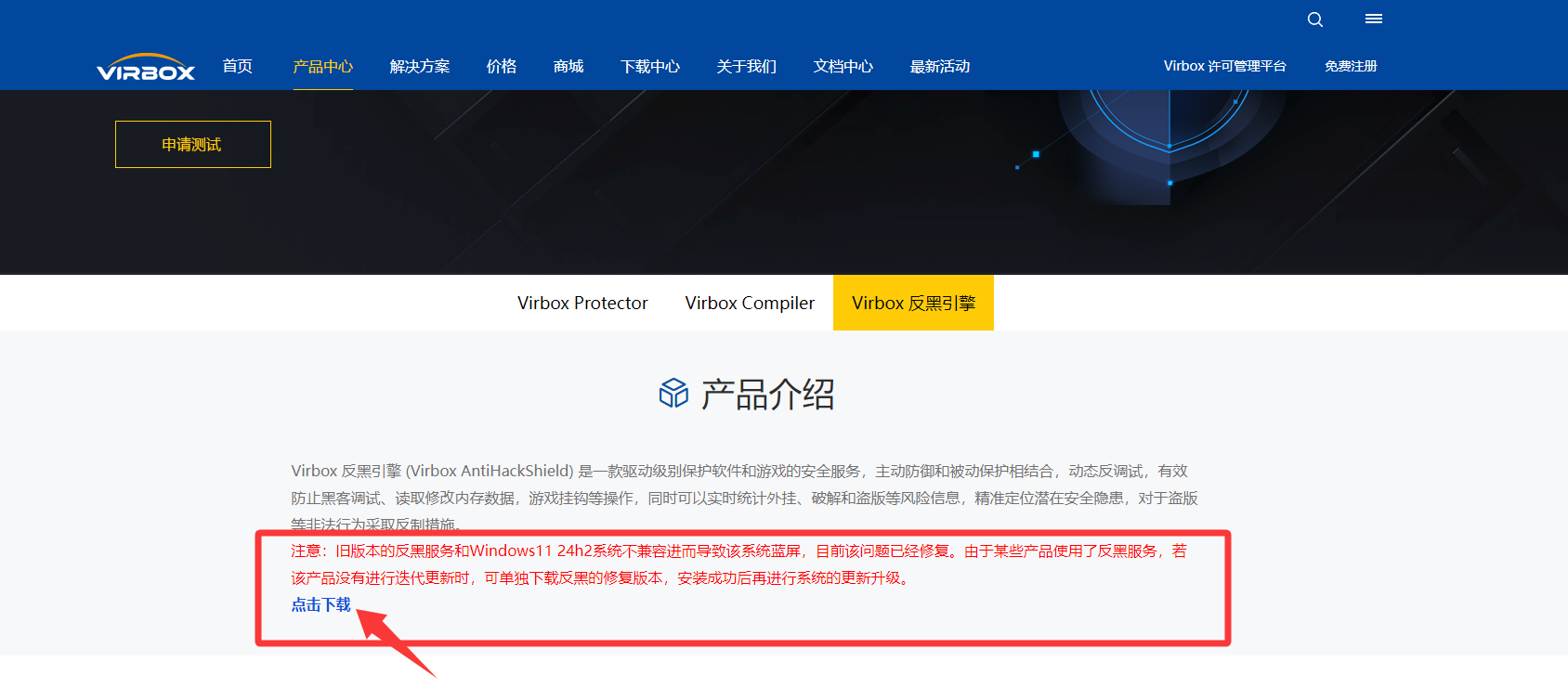Click the 免费注册 link
This screenshot has height=700, width=1568.
click(x=1351, y=66)
